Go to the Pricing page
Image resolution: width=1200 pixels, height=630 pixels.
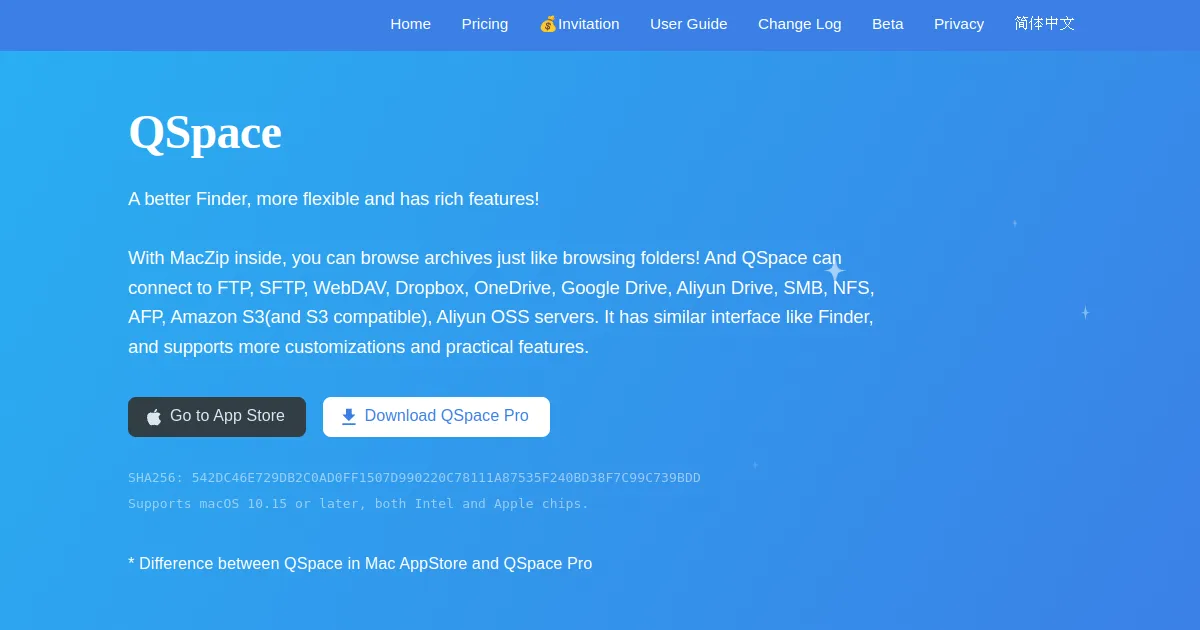(485, 24)
